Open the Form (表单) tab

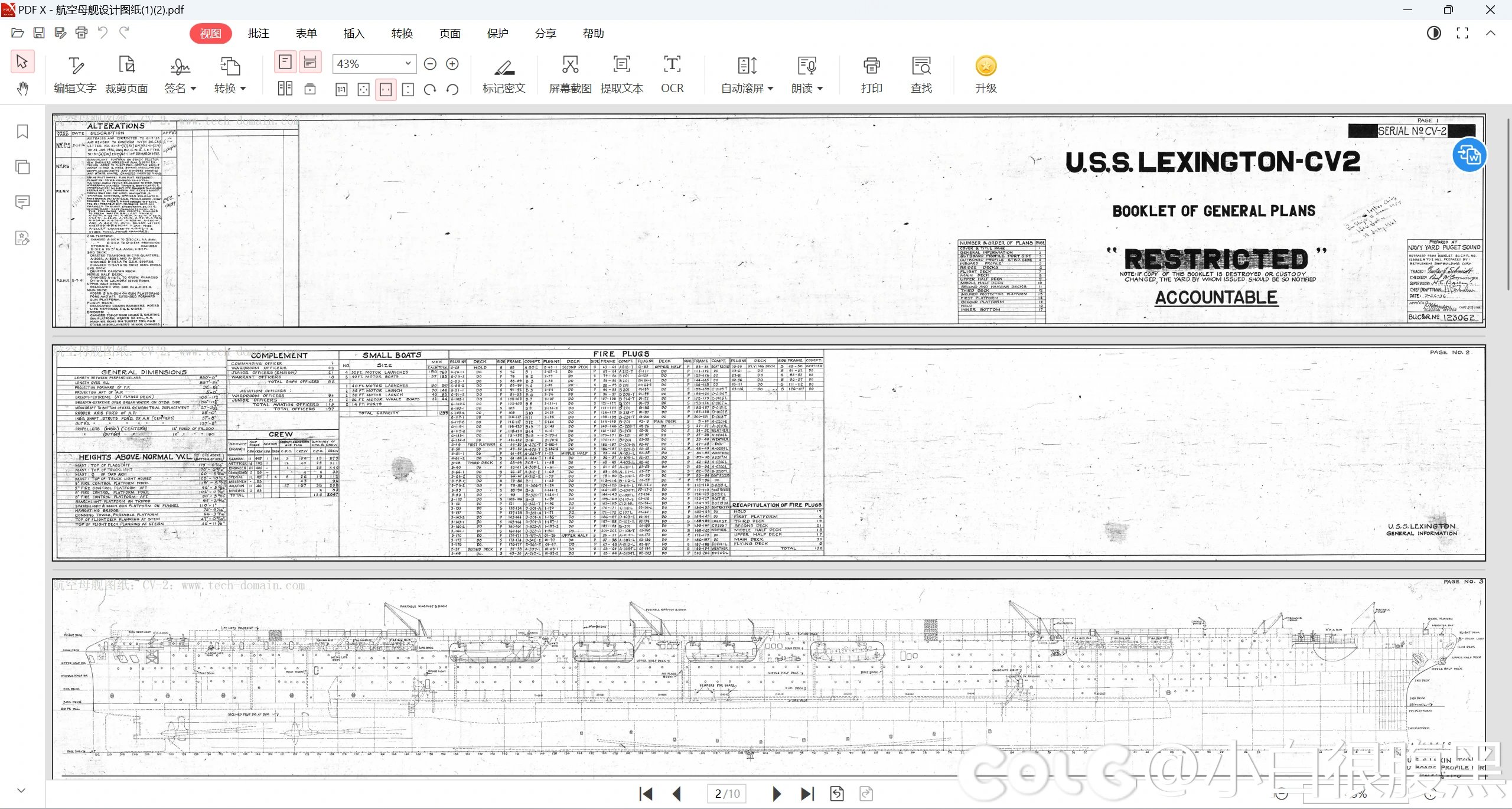coord(307,34)
